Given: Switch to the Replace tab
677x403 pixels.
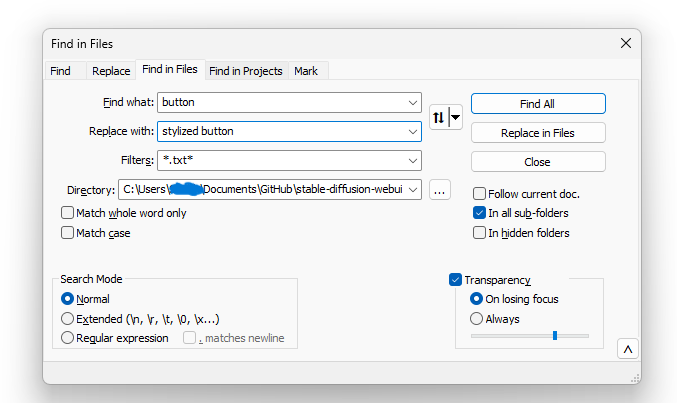Looking at the screenshot, I should (111, 71).
